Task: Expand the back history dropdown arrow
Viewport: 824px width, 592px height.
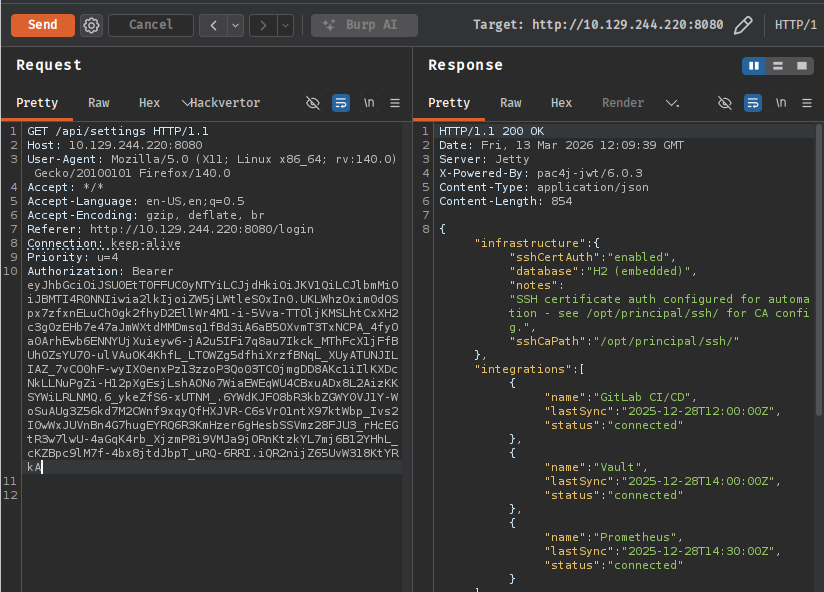Action: click(x=236, y=25)
